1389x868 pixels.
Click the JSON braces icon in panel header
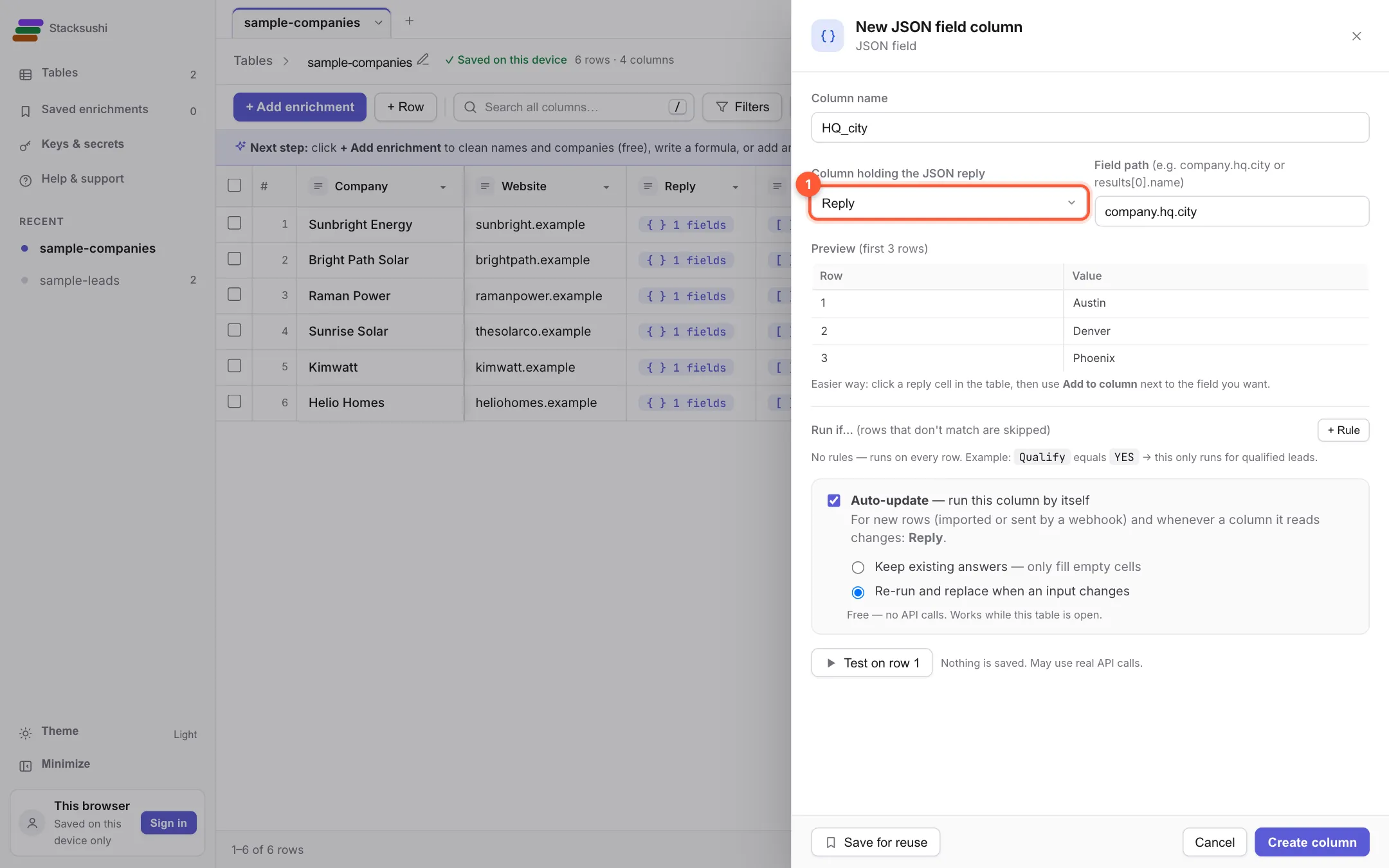pyautogui.click(x=828, y=36)
